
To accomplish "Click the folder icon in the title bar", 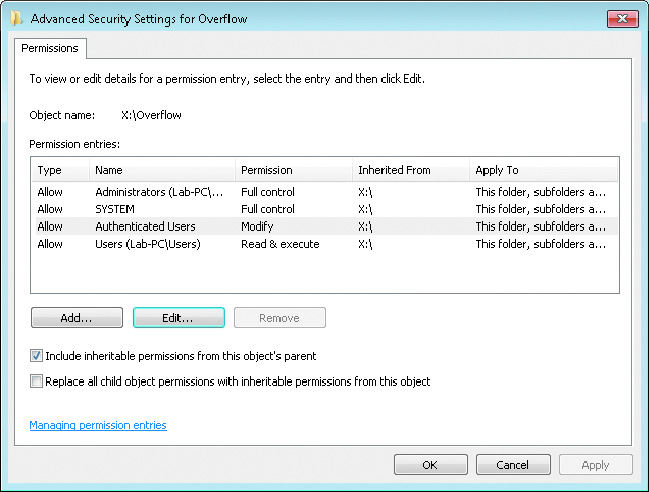I will pos(16,18).
